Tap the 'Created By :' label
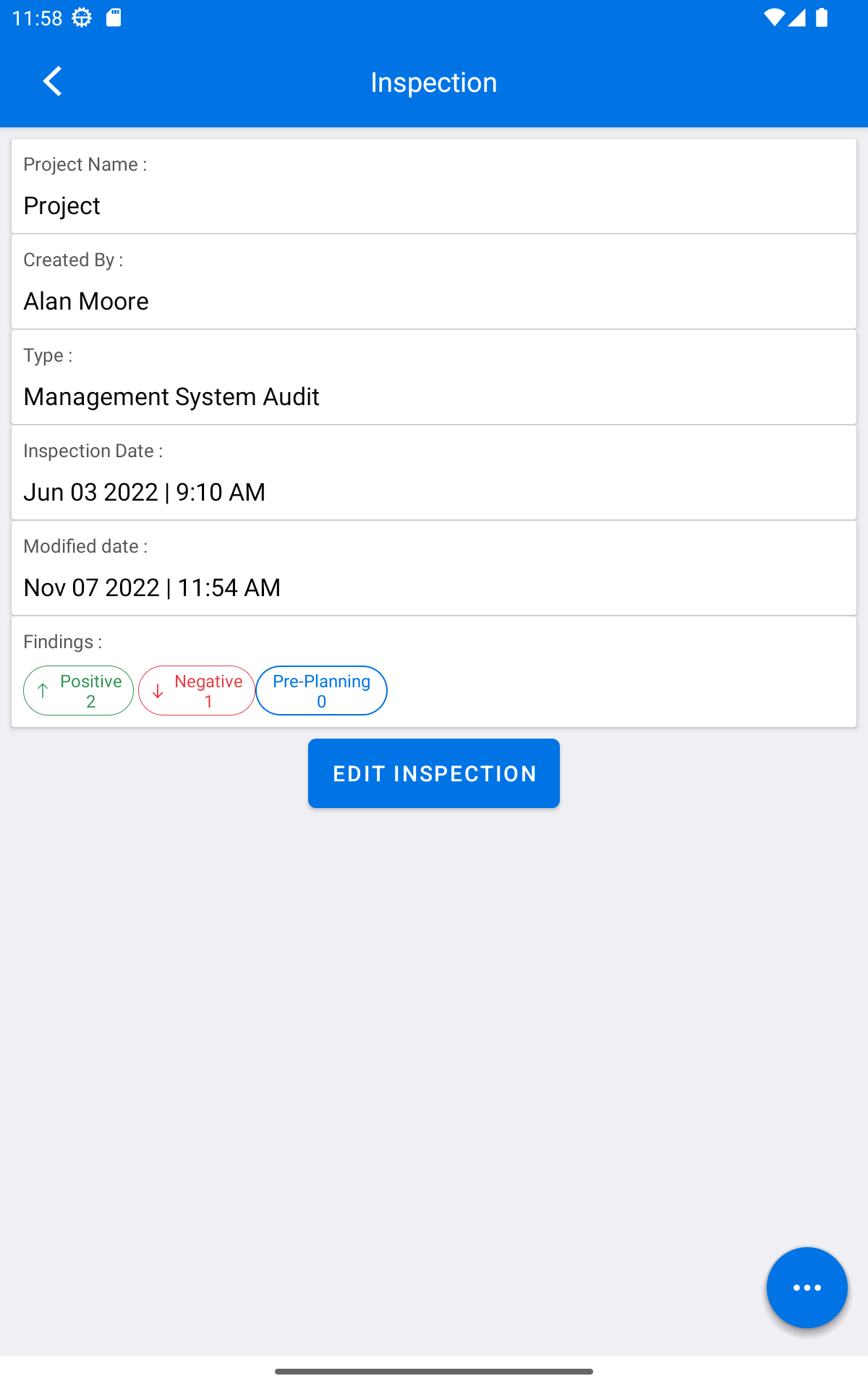 coord(73,260)
